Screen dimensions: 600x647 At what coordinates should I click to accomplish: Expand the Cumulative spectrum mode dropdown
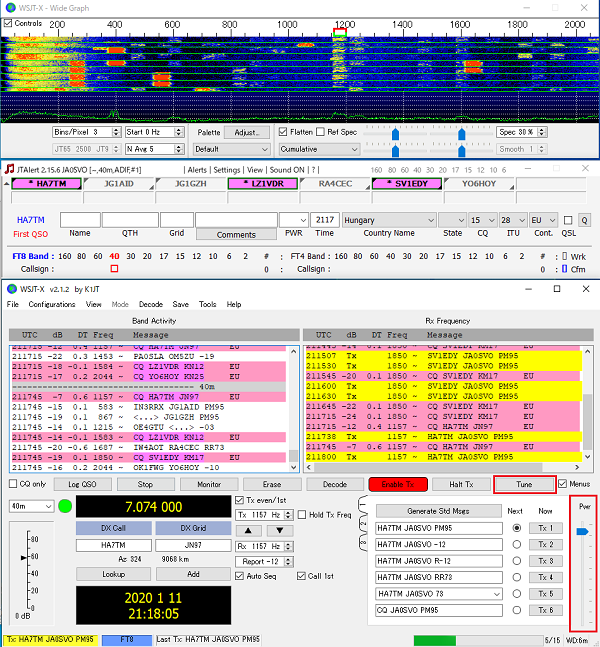pyautogui.click(x=319, y=148)
